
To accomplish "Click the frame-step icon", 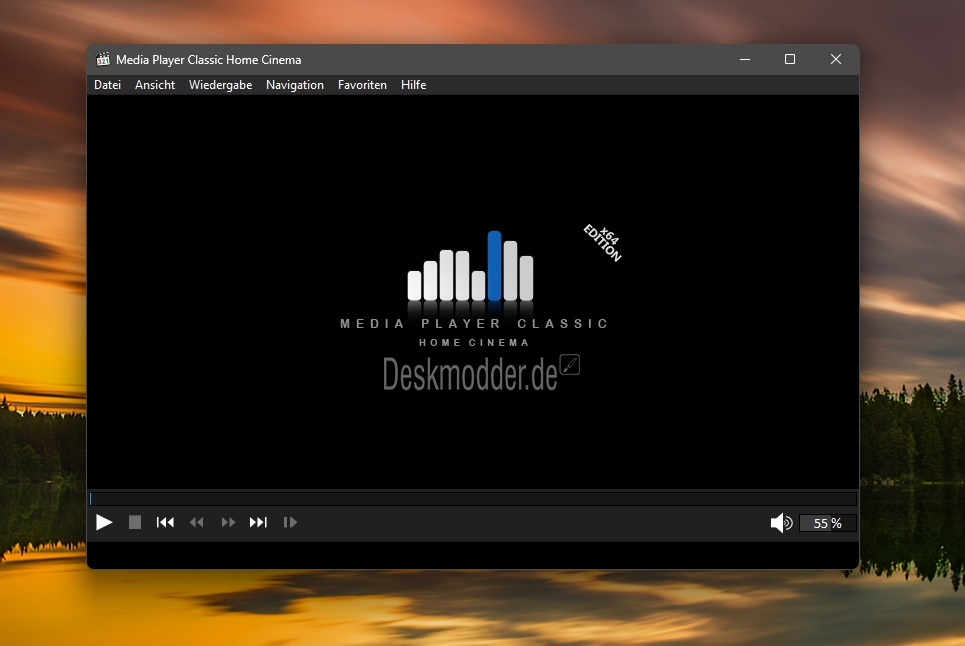I will tap(290, 522).
